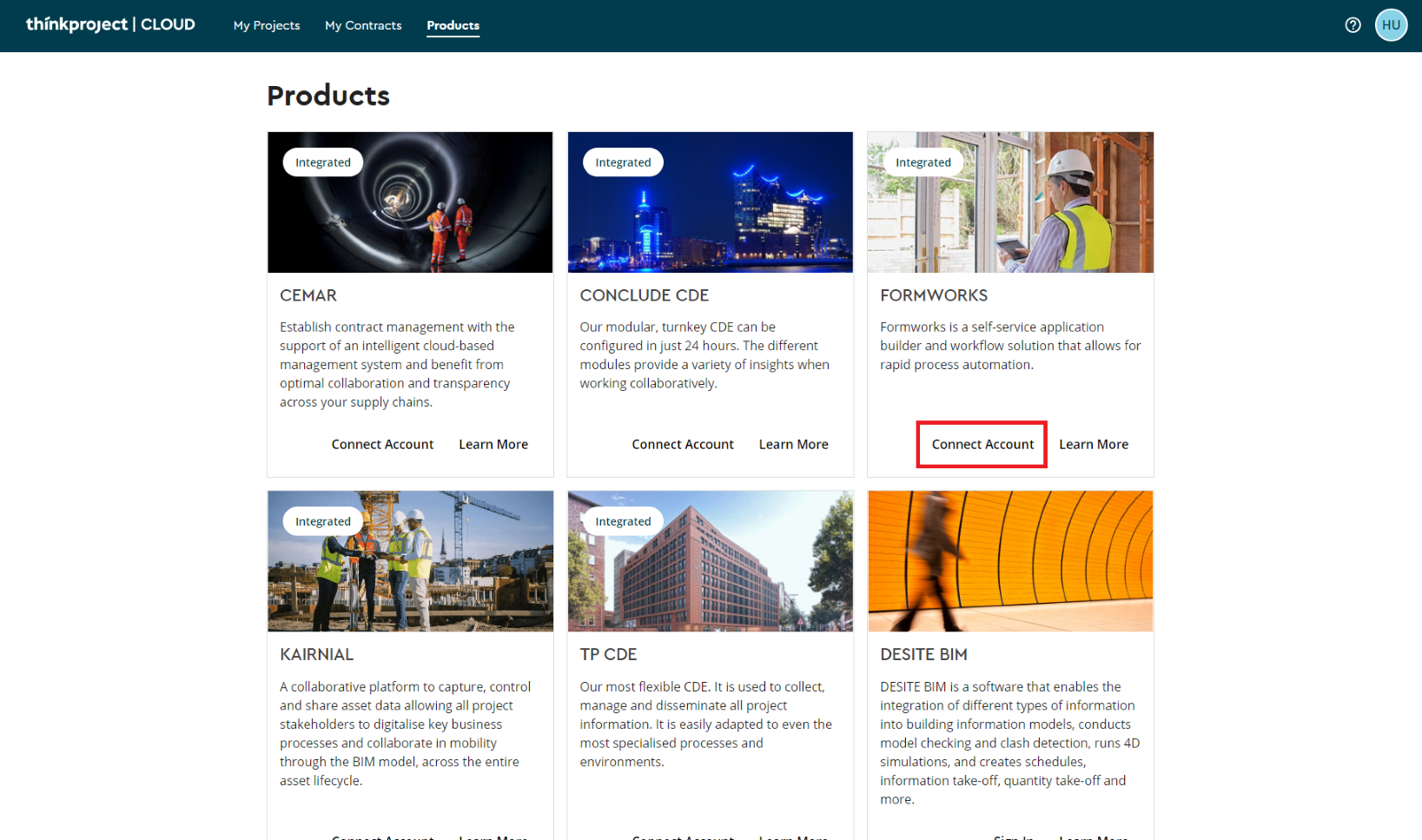The image size is (1422, 840).
Task: Click the KAIRNIAL description text
Action: pyautogui.click(x=405, y=733)
